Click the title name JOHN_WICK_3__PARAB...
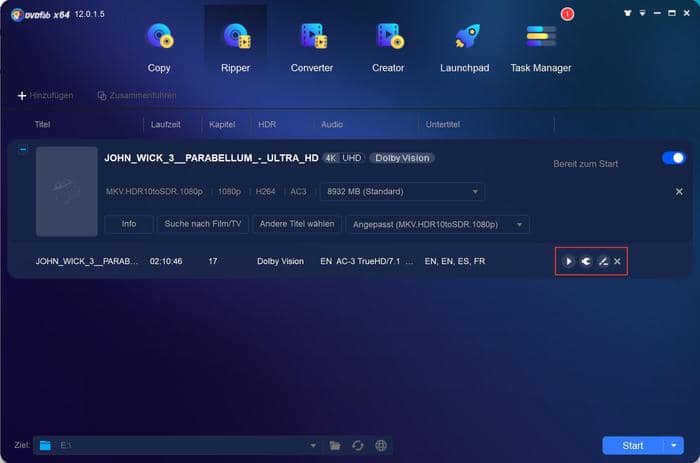Screen dimensions: 700x463 pyautogui.click(x=87, y=261)
